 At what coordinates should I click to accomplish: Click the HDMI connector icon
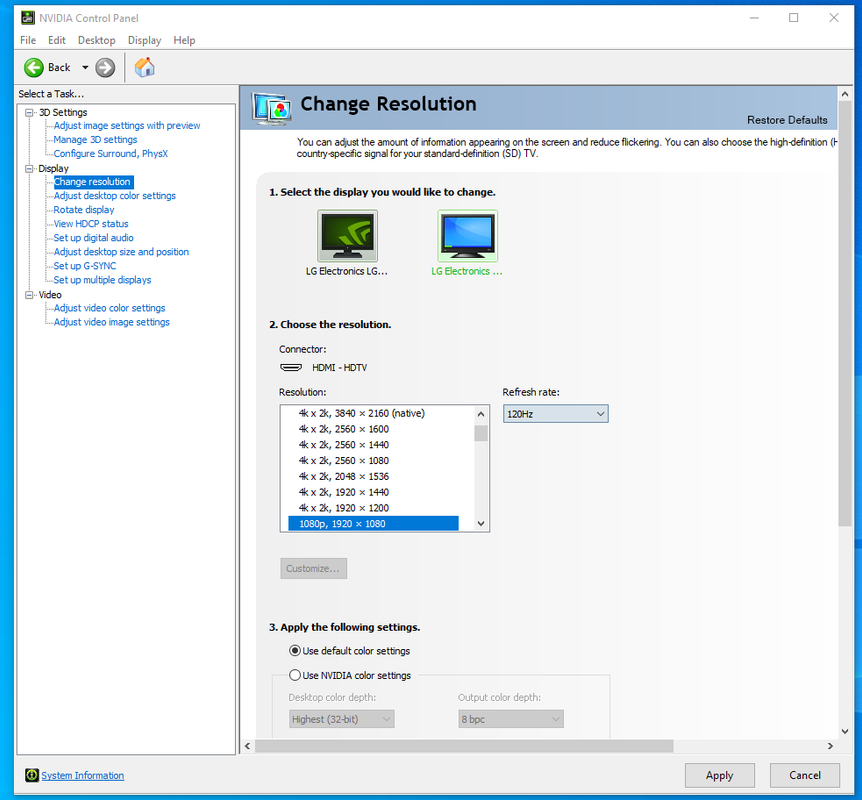click(x=291, y=367)
